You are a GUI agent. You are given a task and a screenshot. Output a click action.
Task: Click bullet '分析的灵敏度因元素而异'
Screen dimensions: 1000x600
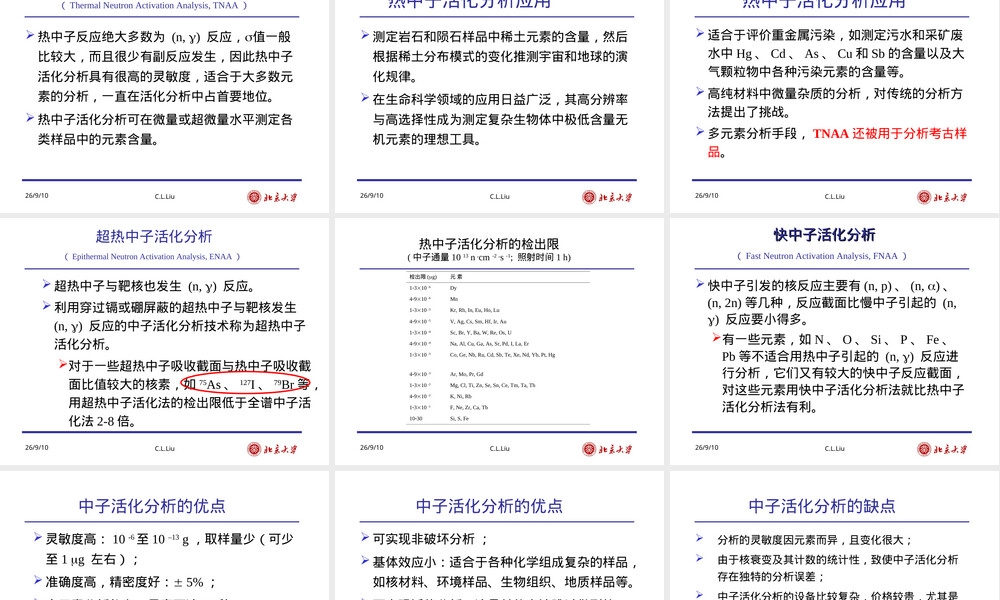tap(815, 540)
